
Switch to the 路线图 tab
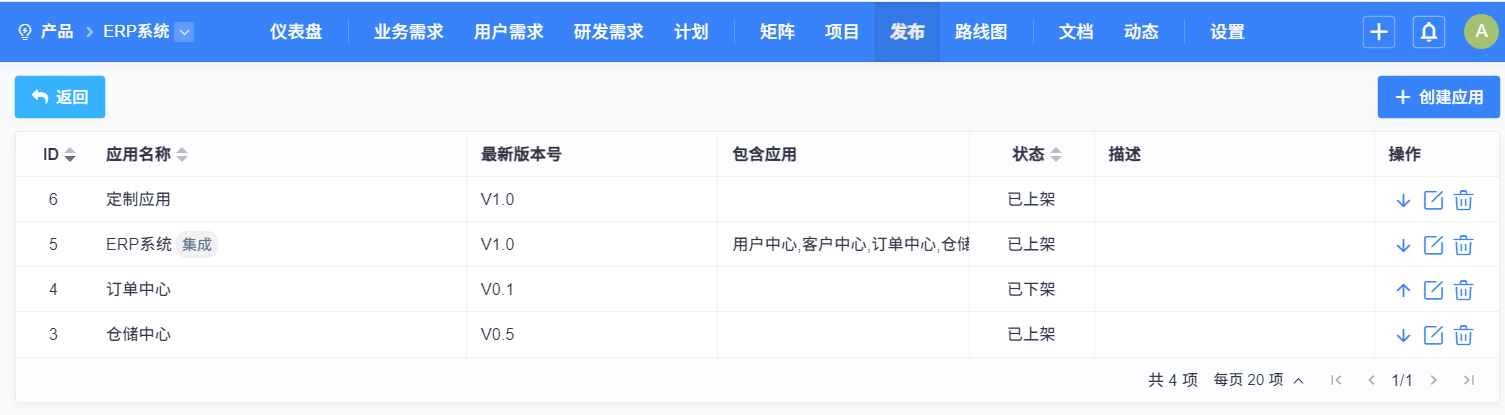coord(981,32)
